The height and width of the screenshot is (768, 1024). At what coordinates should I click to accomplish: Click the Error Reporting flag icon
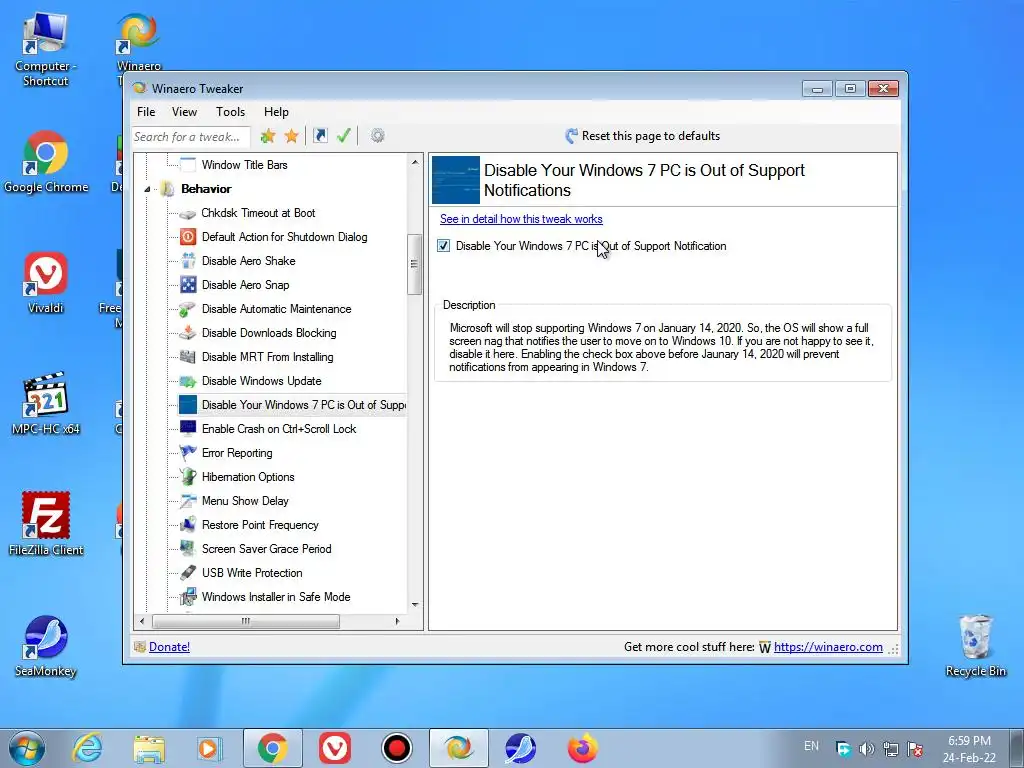pos(188,453)
